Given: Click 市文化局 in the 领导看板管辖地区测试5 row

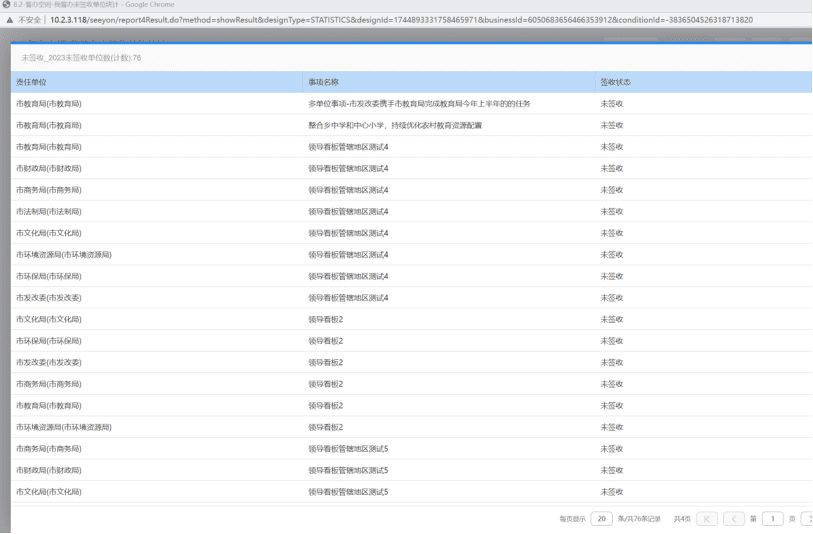Looking at the screenshot, I should (49, 492).
